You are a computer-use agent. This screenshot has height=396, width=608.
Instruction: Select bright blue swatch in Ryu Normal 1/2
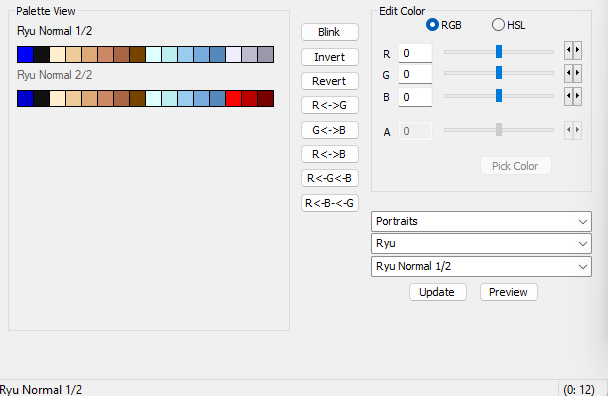[26, 54]
